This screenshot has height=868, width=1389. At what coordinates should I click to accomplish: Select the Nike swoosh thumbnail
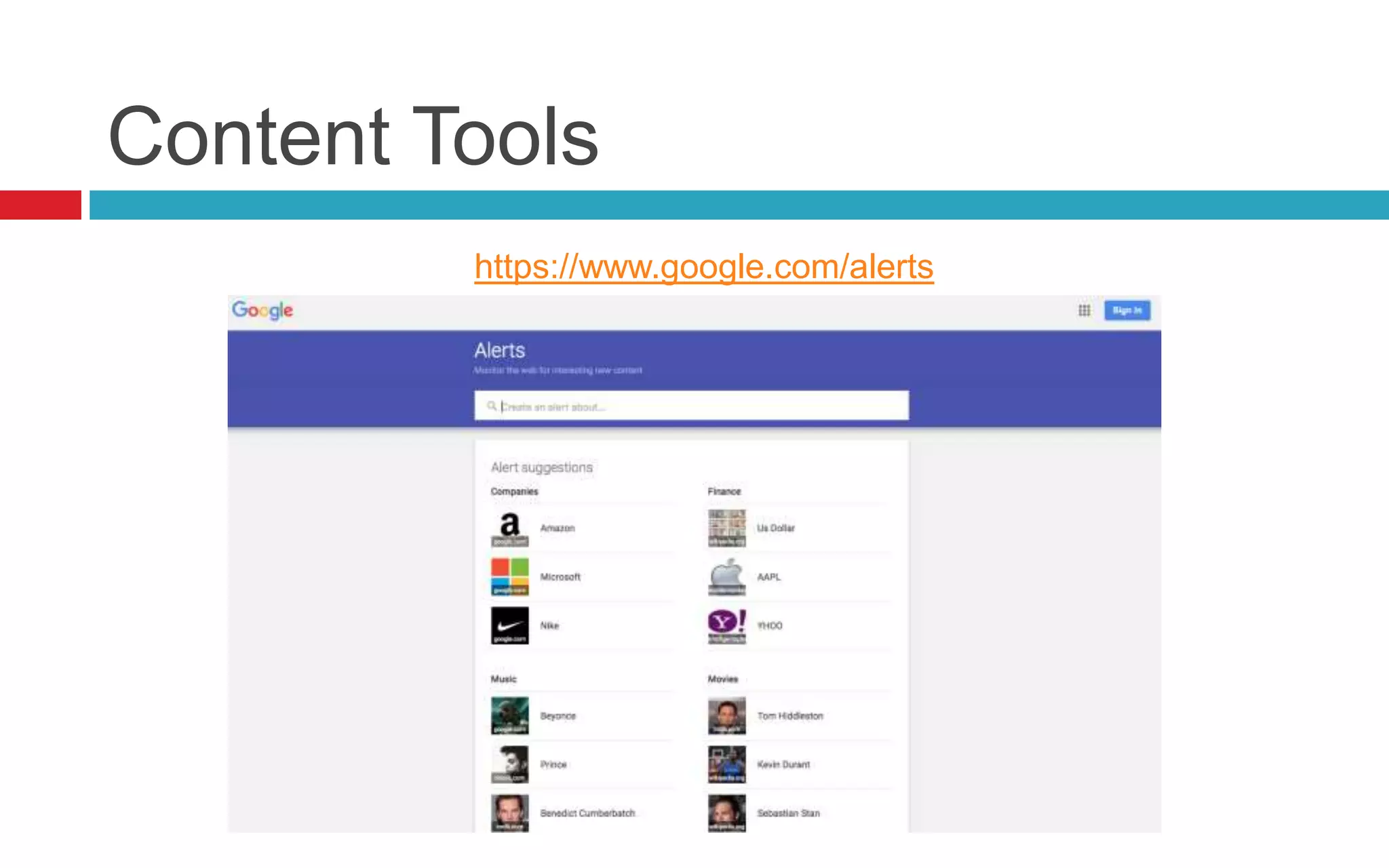510,626
